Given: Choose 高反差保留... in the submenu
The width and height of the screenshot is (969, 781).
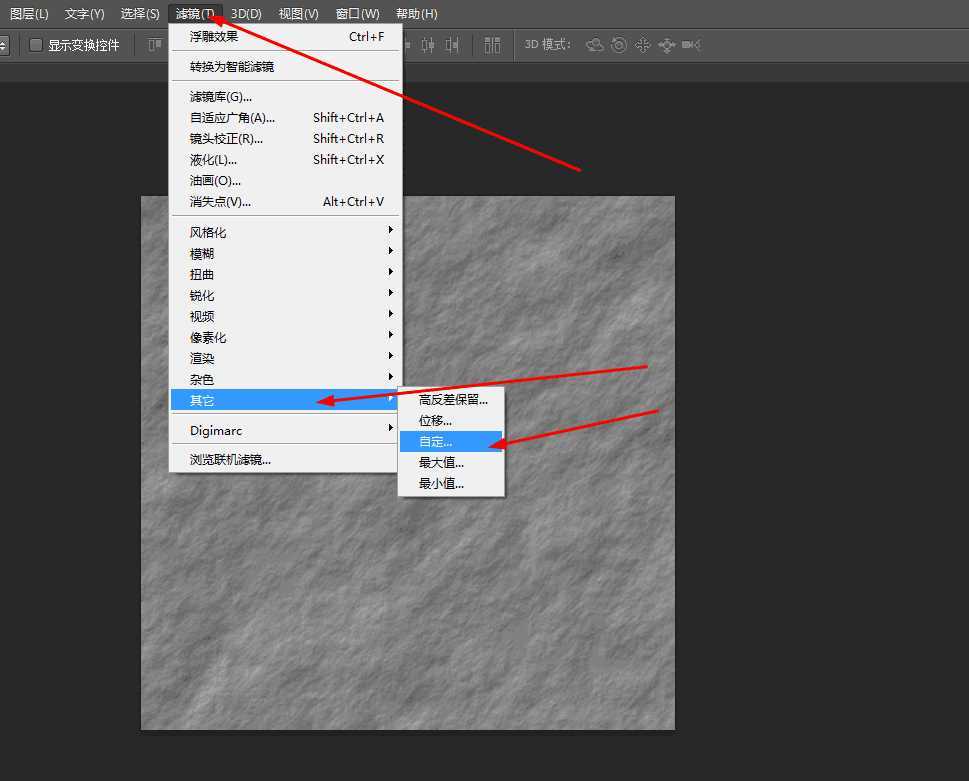Looking at the screenshot, I should pos(453,399).
